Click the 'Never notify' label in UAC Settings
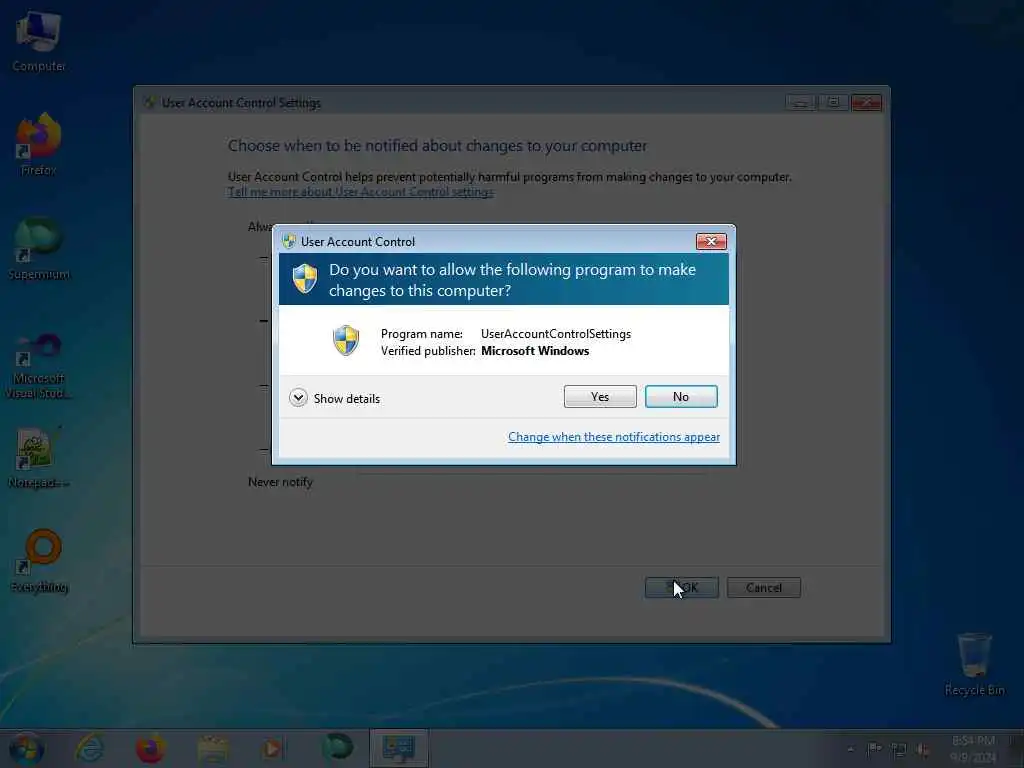The height and width of the screenshot is (768, 1024). point(280,482)
